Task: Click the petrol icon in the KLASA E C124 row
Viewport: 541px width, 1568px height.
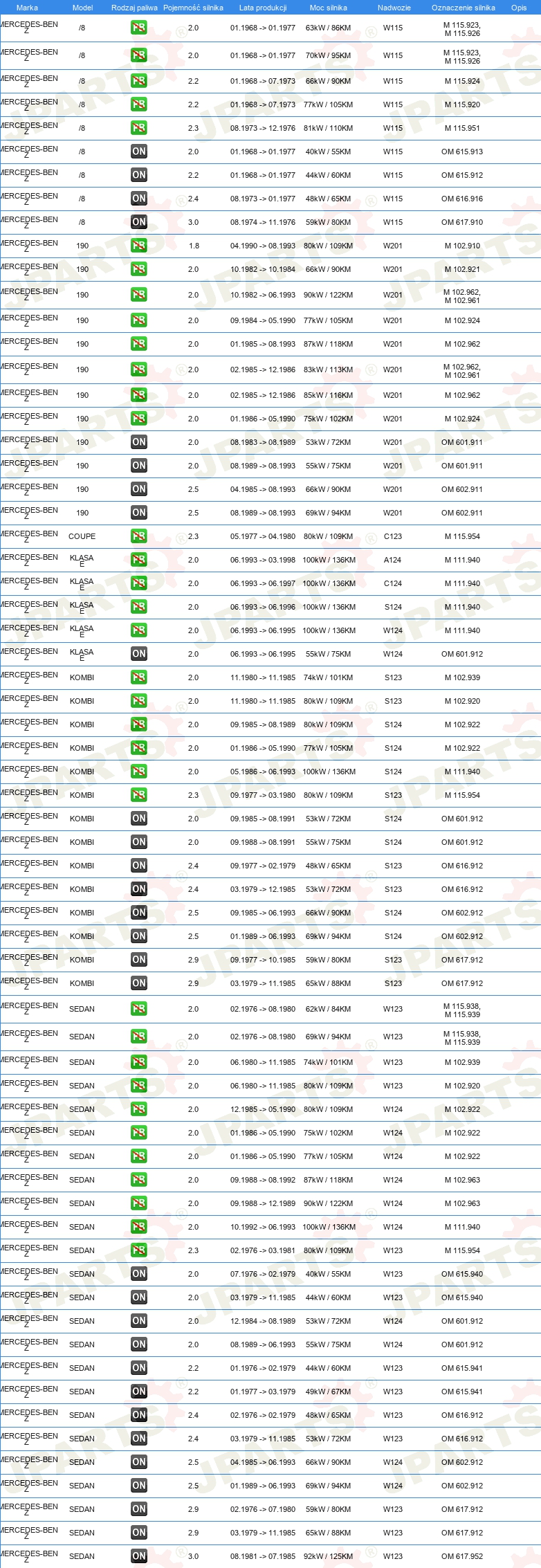Action: [x=139, y=583]
